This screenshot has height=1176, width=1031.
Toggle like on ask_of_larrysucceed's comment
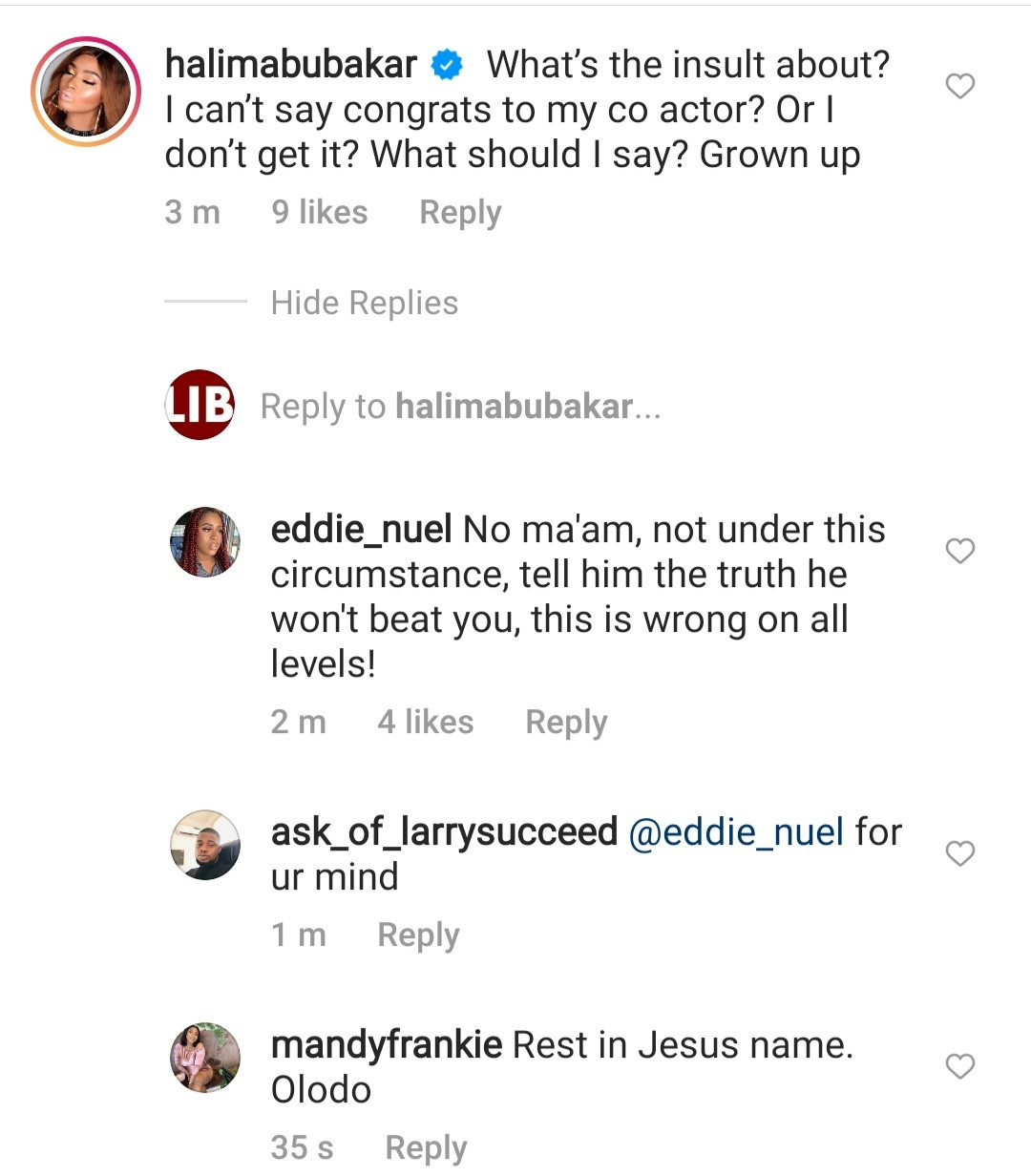point(958,854)
